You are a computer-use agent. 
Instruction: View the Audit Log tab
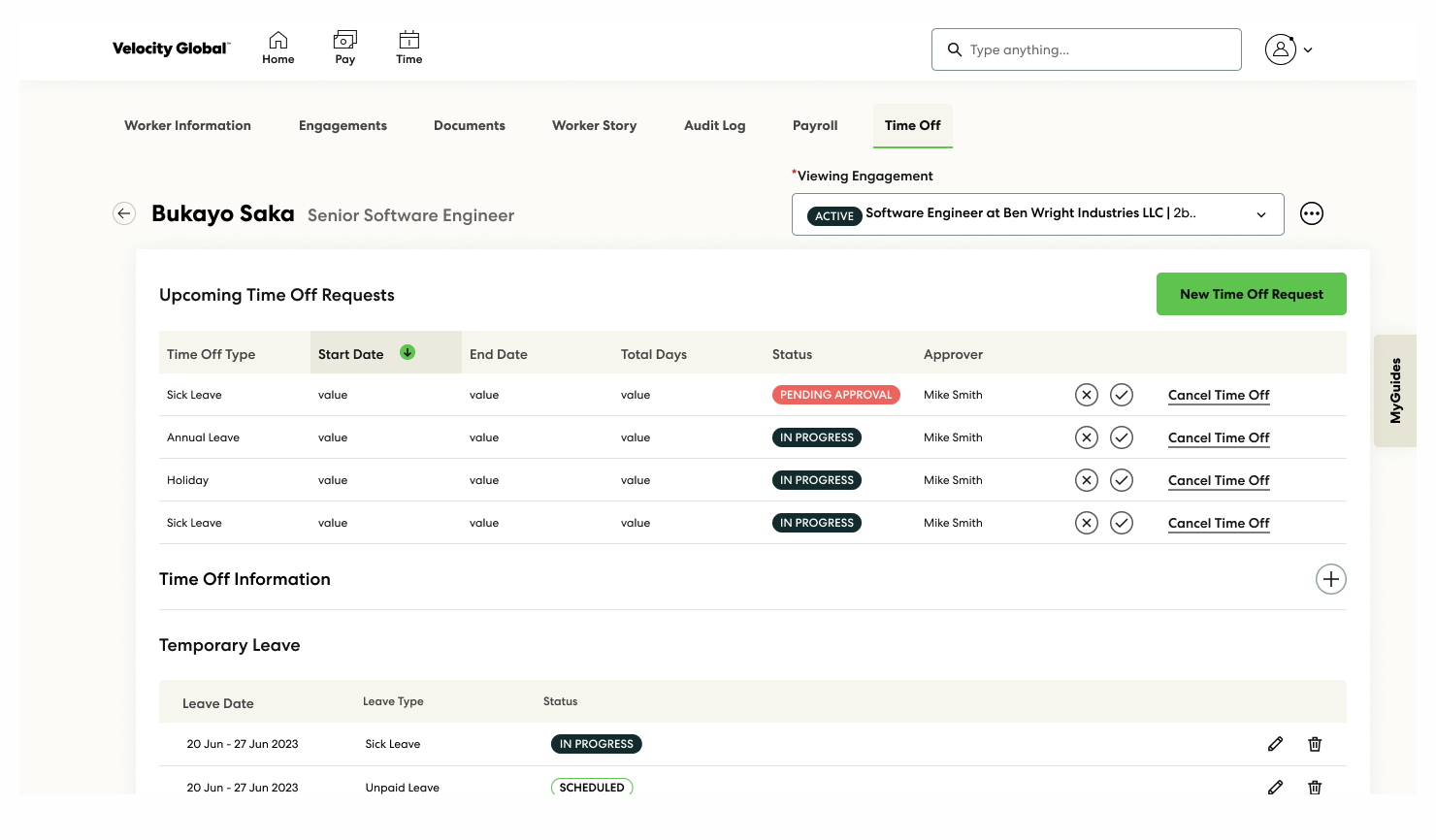click(715, 125)
